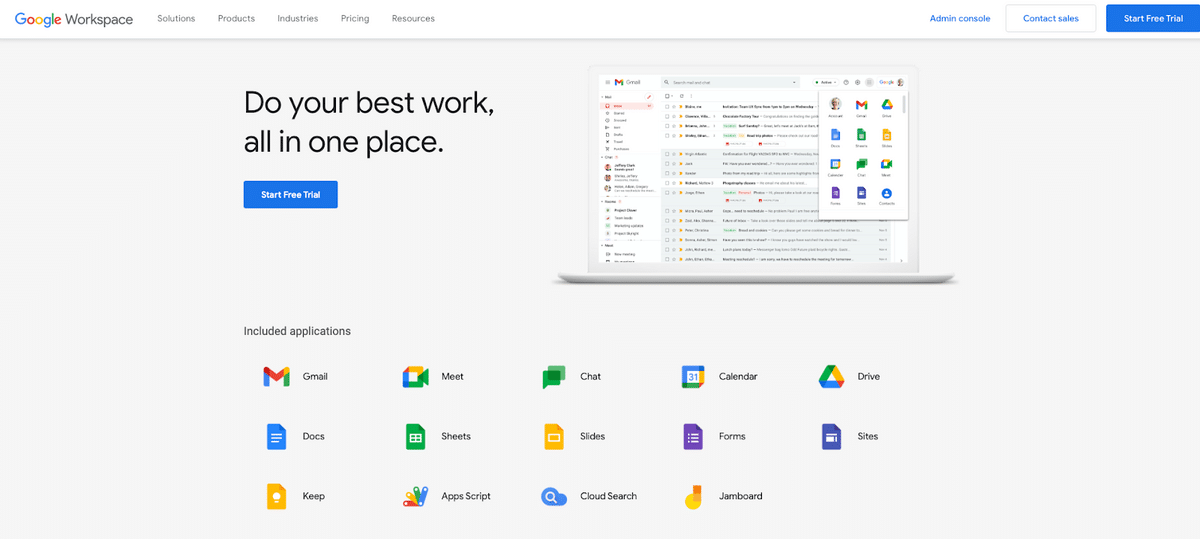The image size is (1200, 539).
Task: Click the Contact sales button
Action: point(1051,19)
